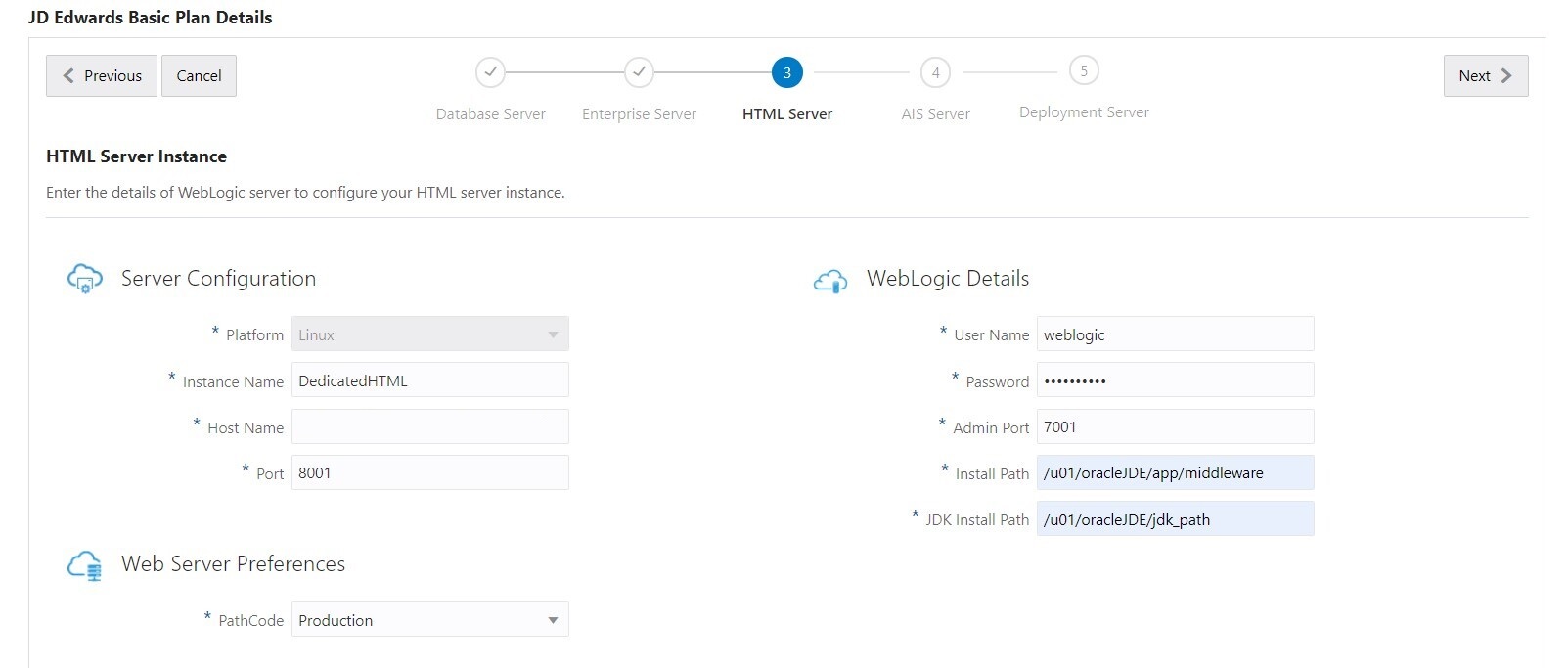Open the disabled Platform Linux dropdown
The height and width of the screenshot is (668, 1568).
pos(430,334)
